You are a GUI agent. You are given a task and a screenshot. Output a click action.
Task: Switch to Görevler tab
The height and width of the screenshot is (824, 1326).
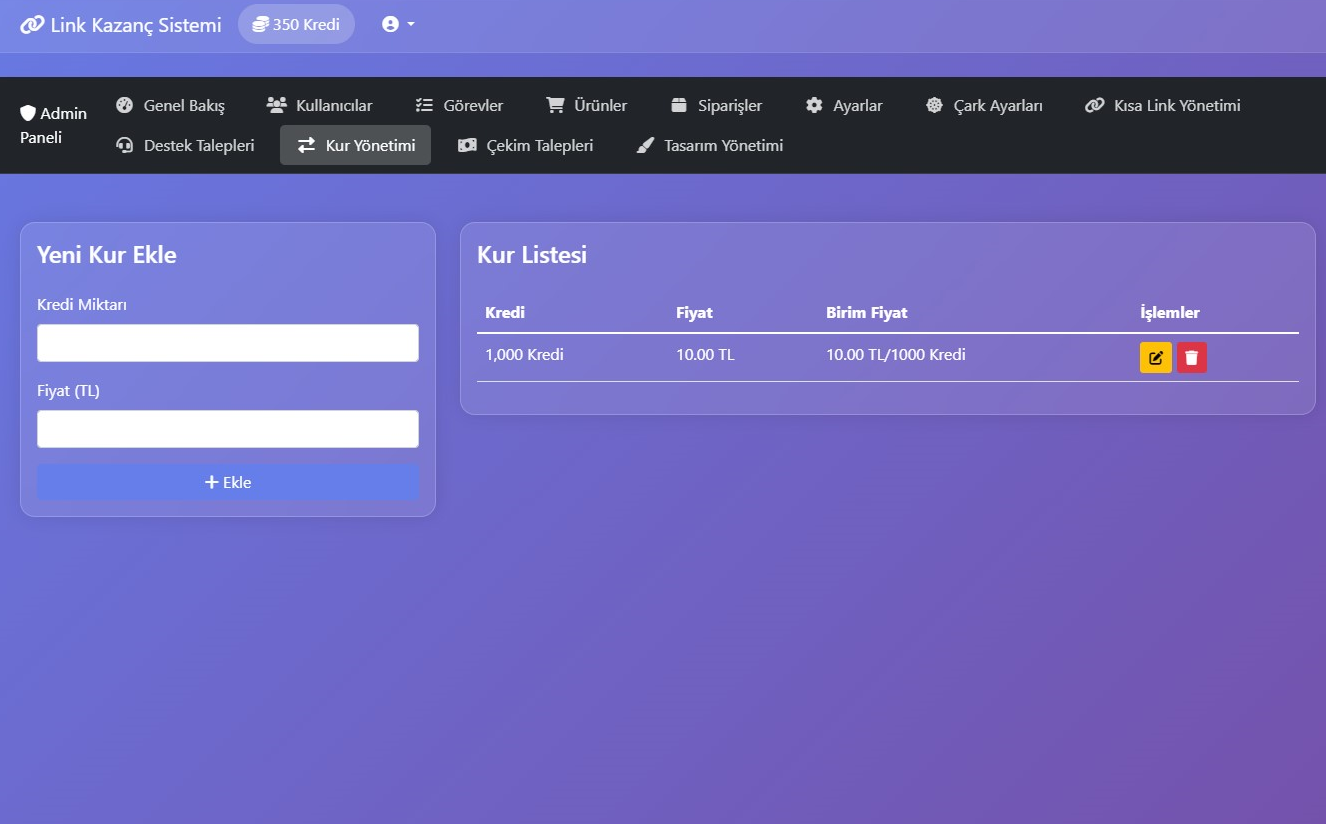[x=459, y=105]
